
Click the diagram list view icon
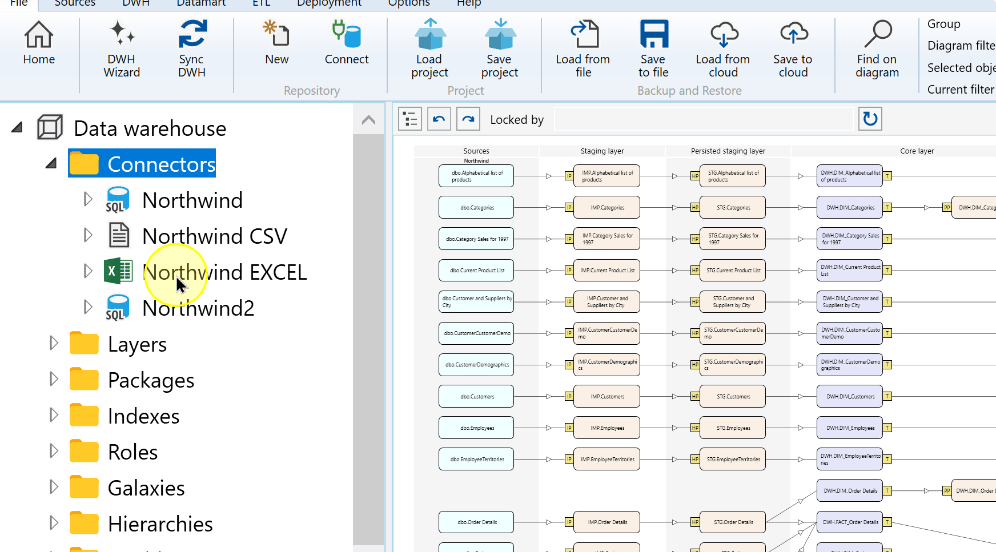[x=410, y=119]
